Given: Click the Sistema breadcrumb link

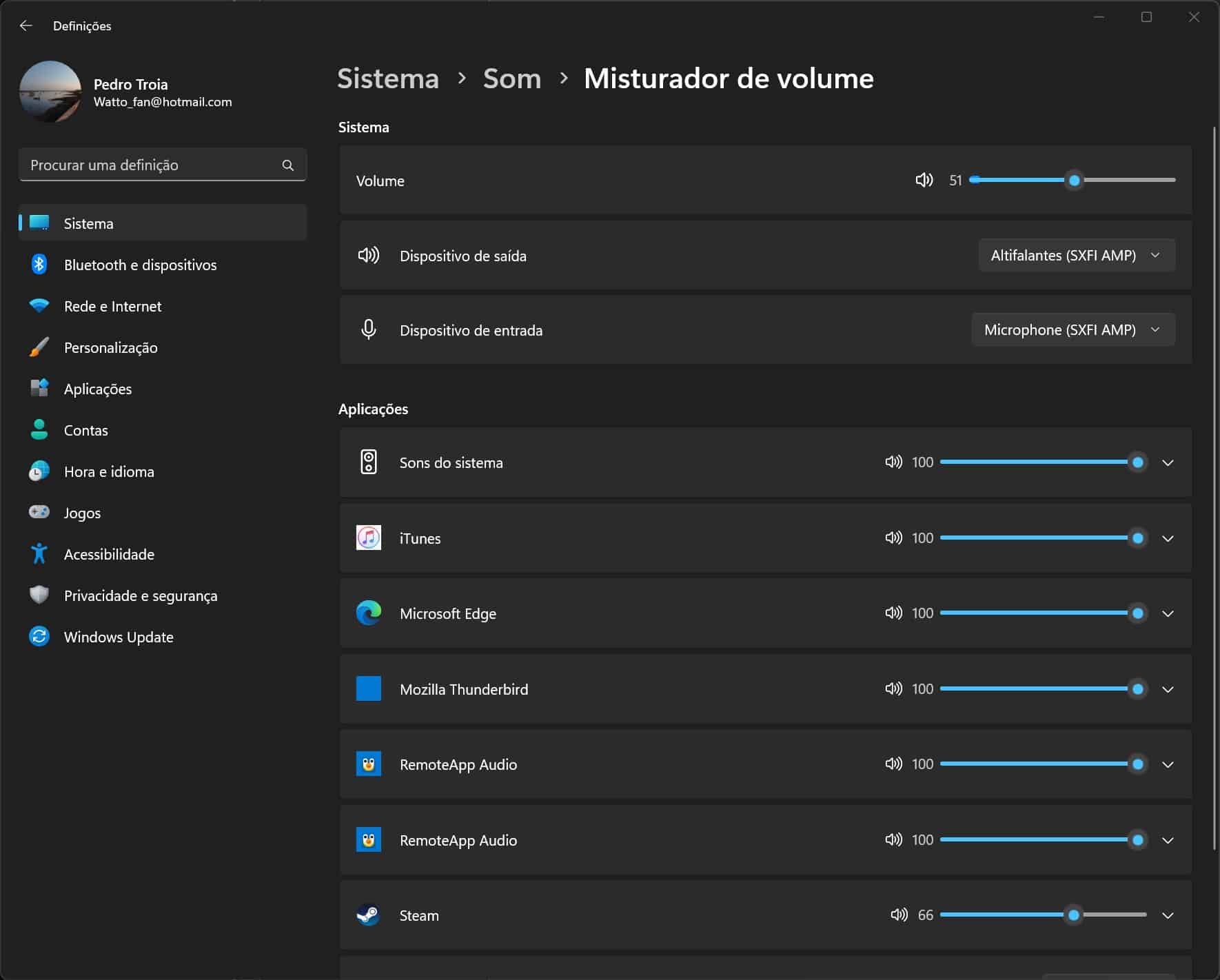Looking at the screenshot, I should [x=387, y=79].
